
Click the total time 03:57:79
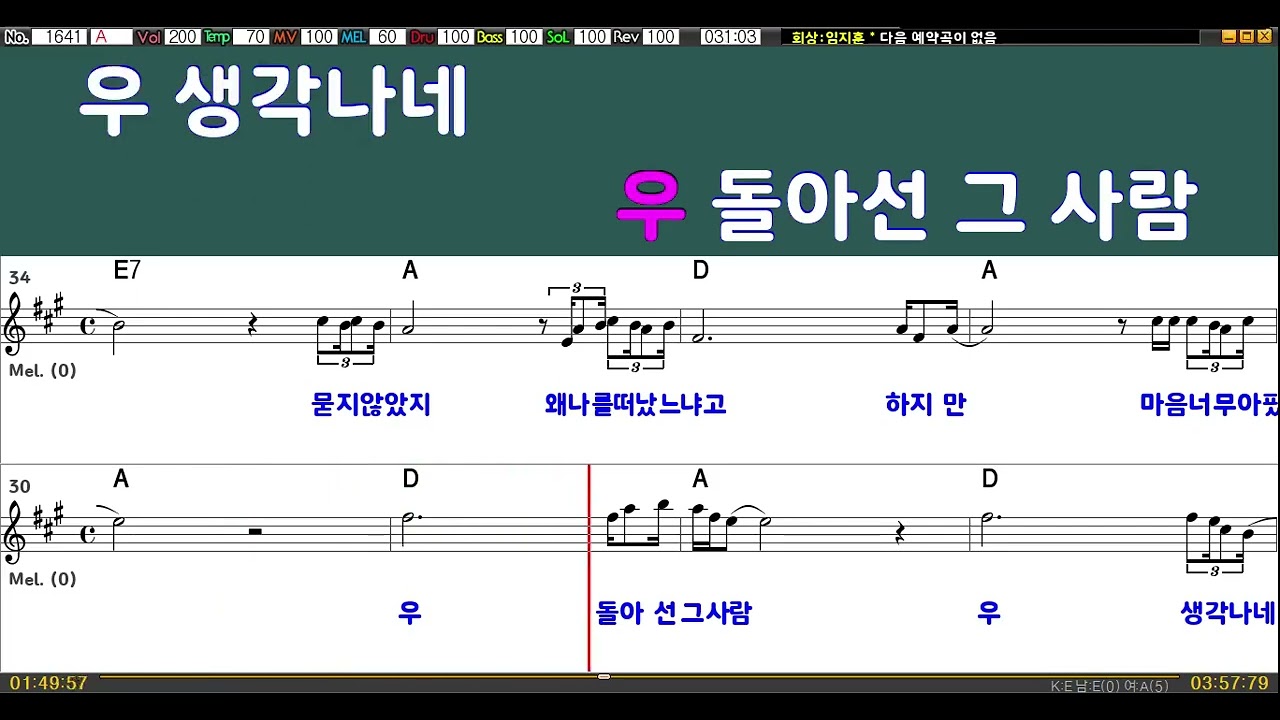(x=1229, y=683)
